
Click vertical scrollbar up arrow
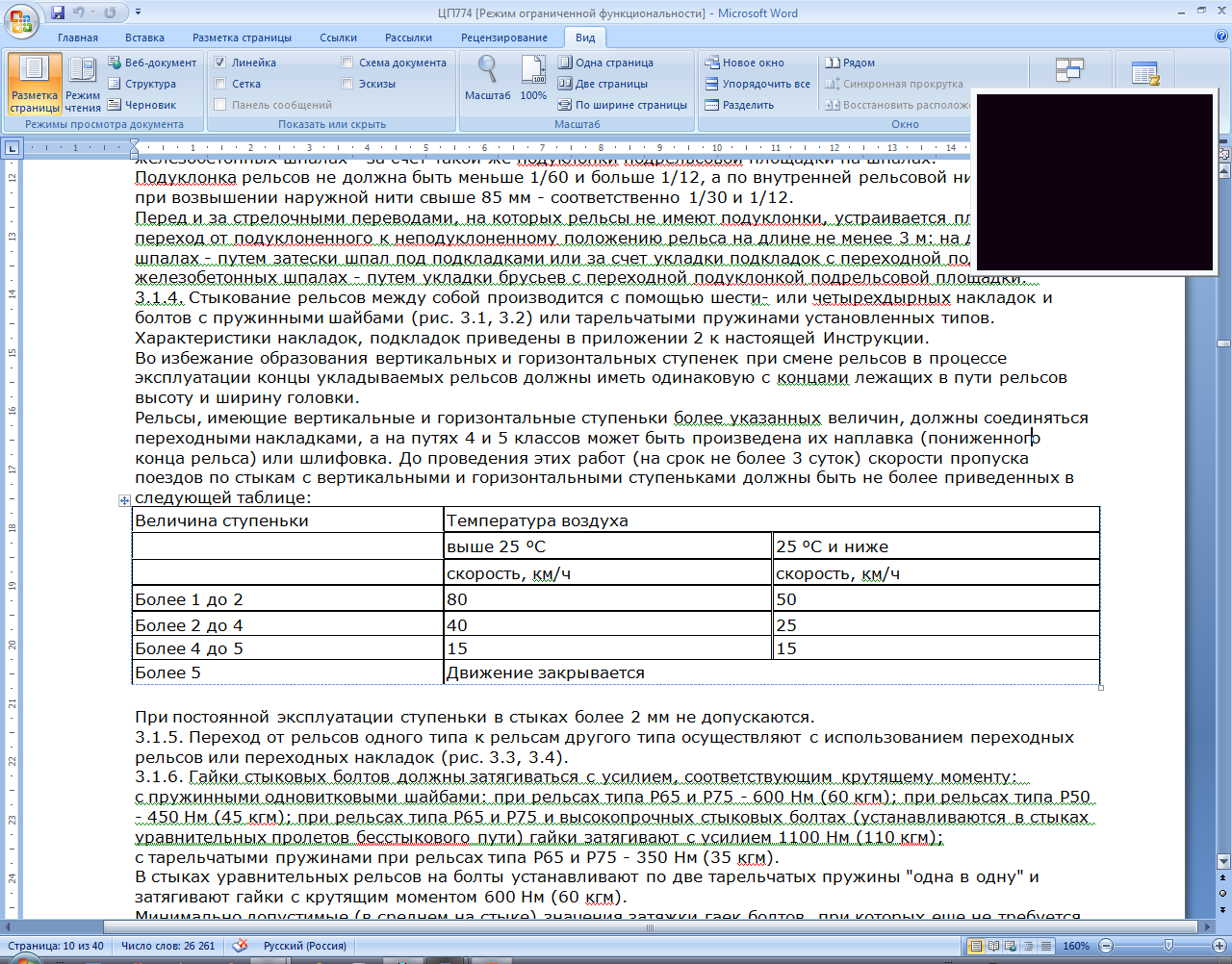1223,171
